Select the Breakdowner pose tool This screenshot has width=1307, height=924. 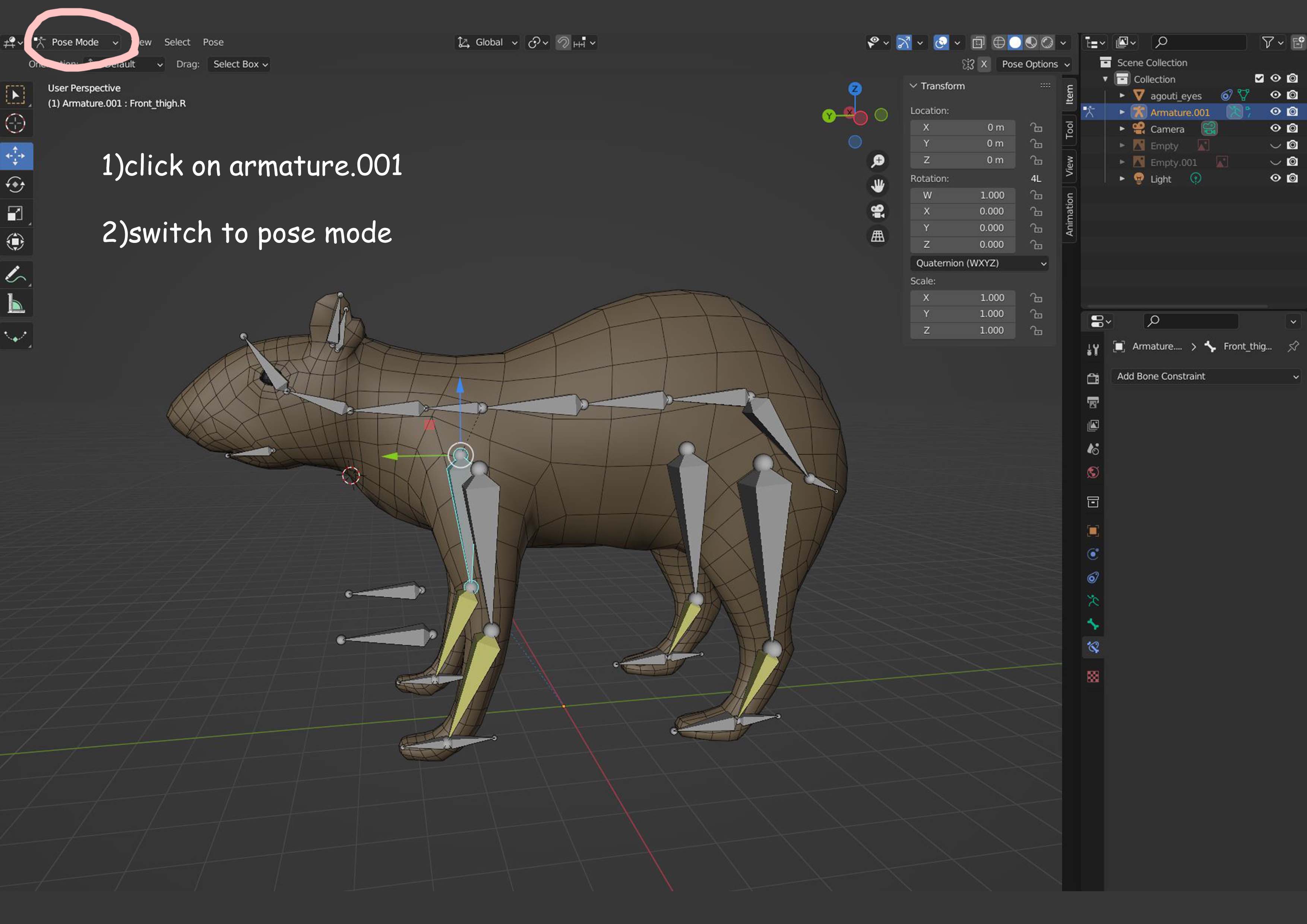click(x=15, y=336)
